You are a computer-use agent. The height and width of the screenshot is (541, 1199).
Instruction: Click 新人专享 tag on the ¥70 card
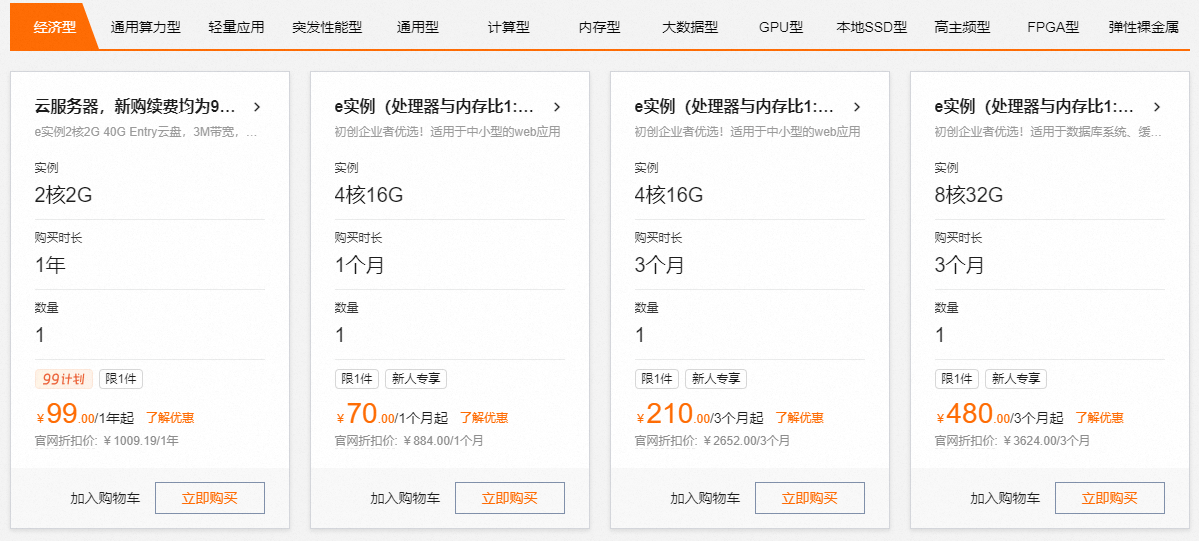(x=416, y=378)
